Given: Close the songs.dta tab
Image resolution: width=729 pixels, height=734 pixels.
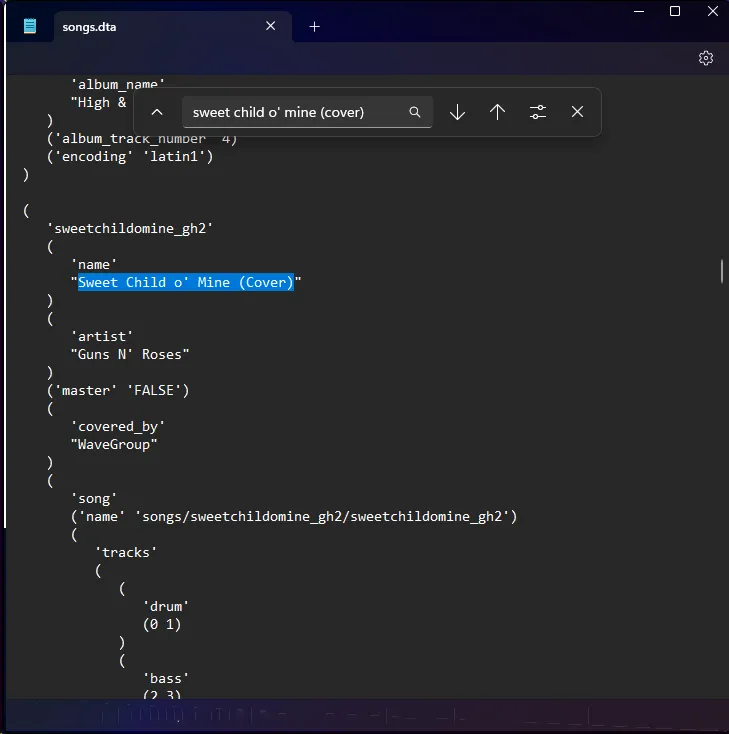Looking at the screenshot, I should 271,26.
